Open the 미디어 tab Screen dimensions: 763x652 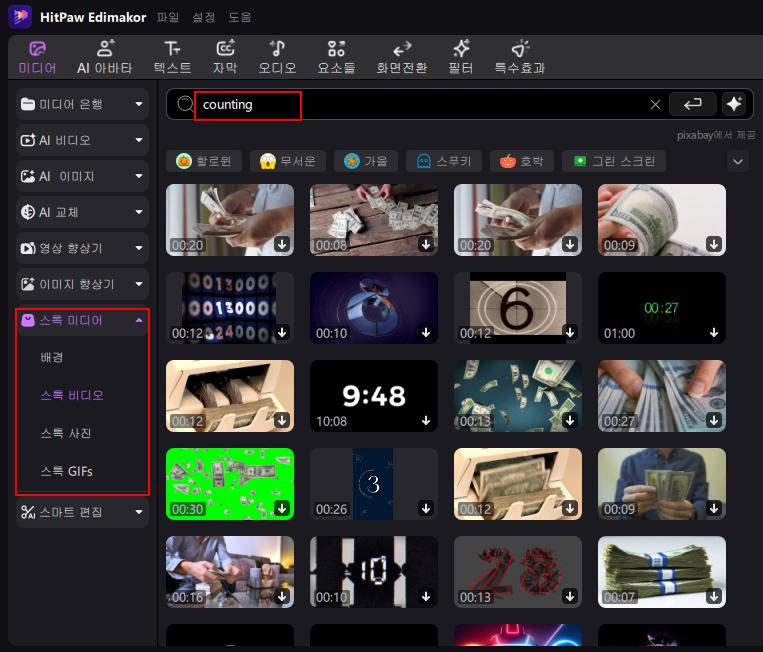click(37, 57)
